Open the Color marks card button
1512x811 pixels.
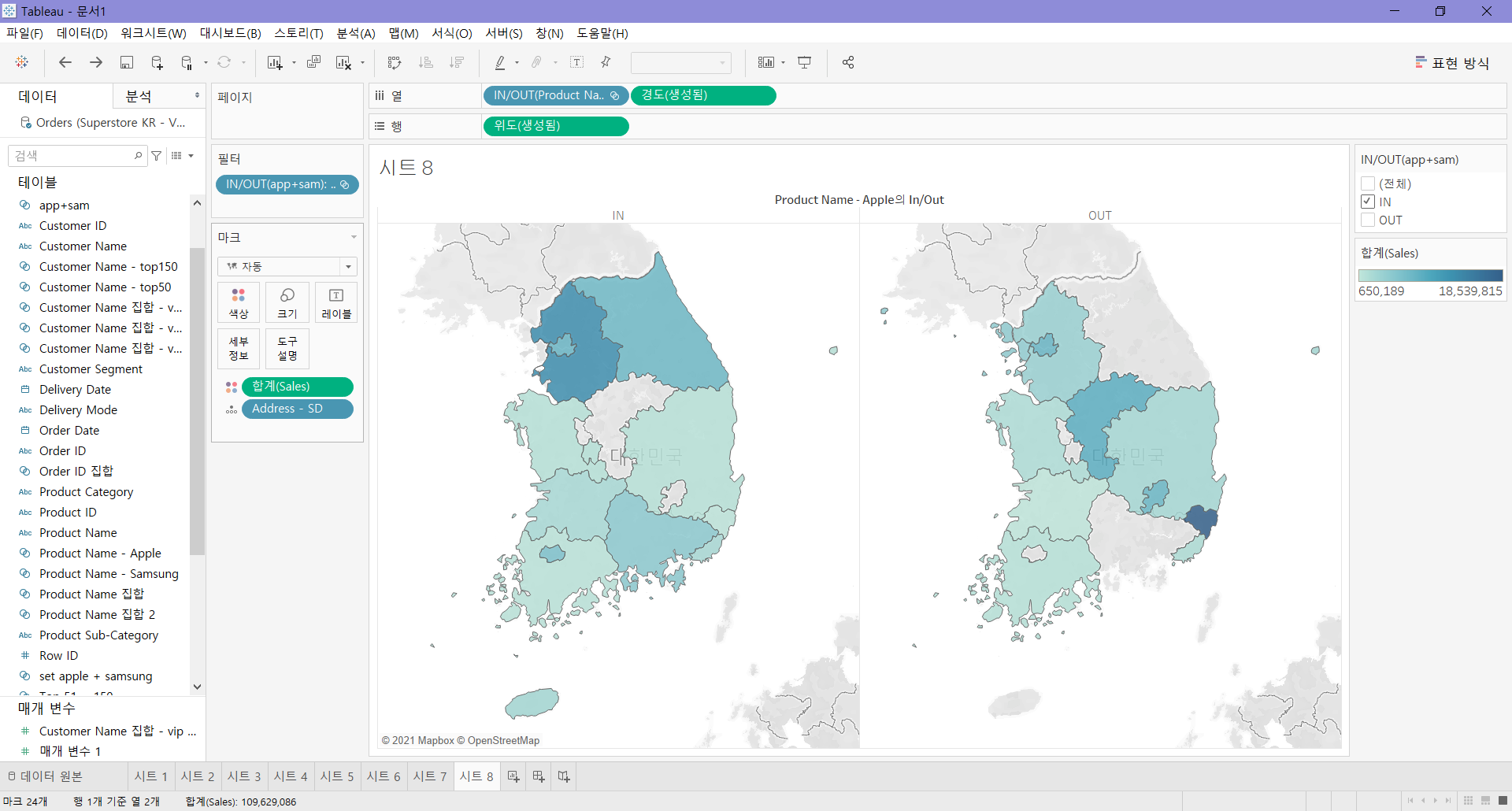(x=239, y=303)
